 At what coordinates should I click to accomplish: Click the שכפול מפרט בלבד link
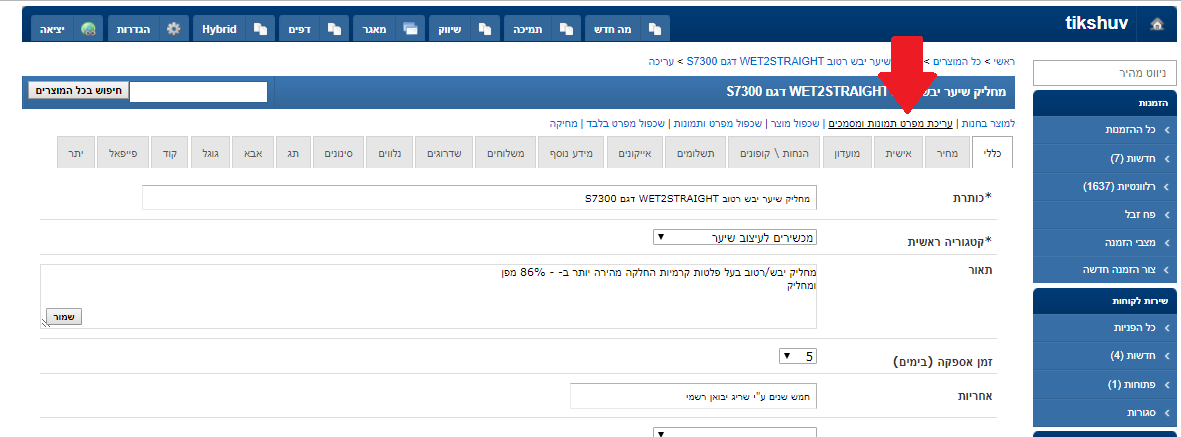click(625, 123)
